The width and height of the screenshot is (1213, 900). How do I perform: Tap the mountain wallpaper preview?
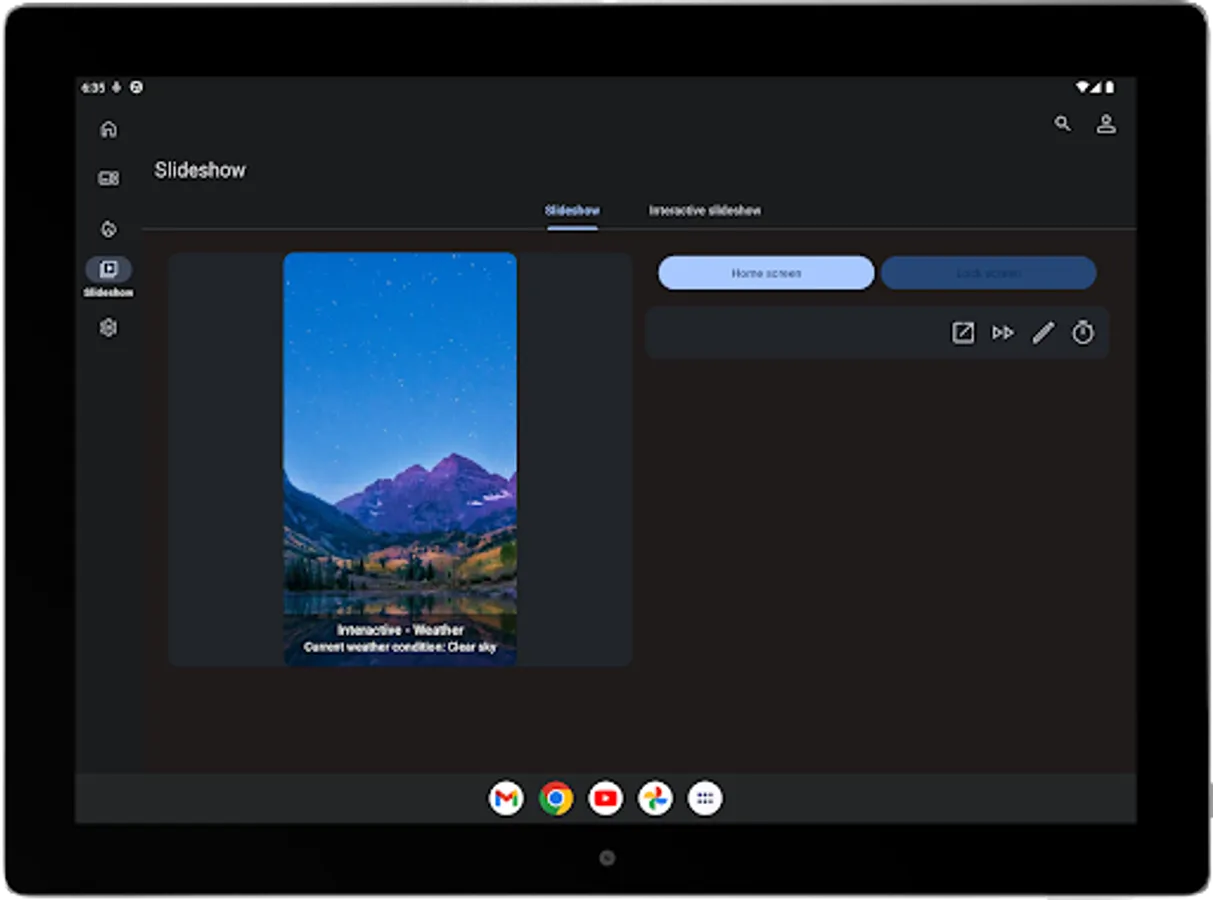pos(400,459)
